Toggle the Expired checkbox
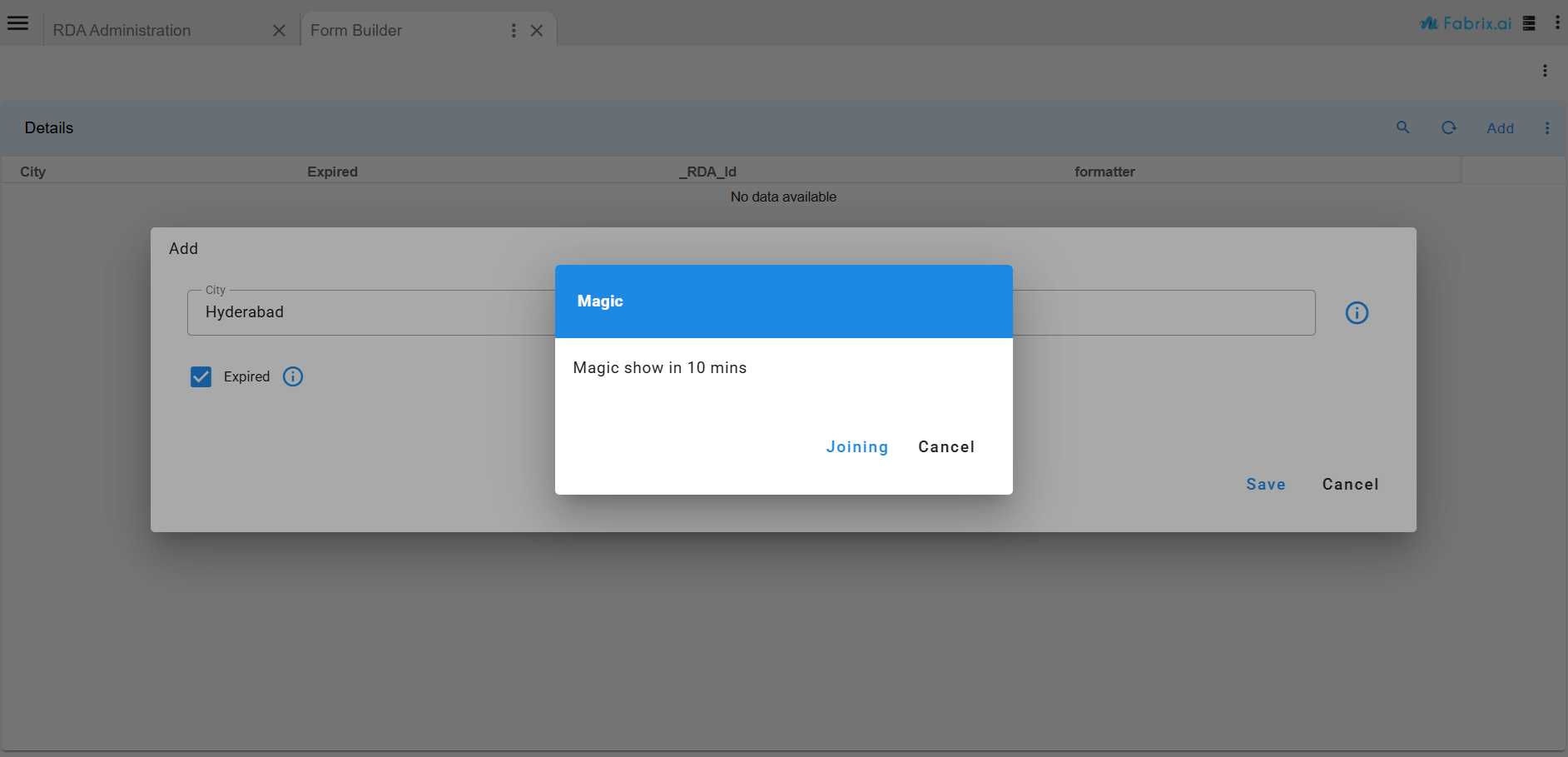 tap(201, 377)
